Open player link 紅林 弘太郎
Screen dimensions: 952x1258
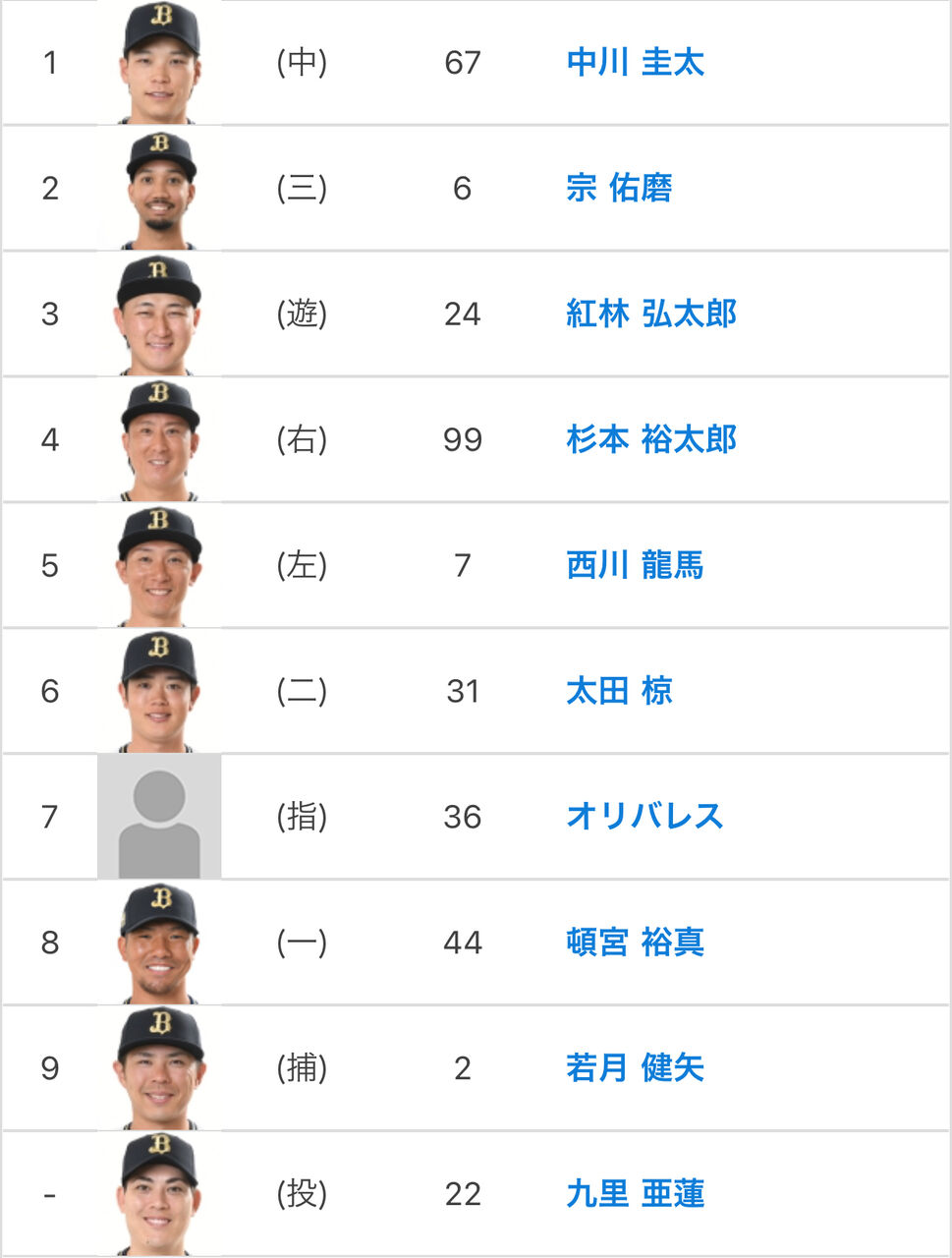651,314
